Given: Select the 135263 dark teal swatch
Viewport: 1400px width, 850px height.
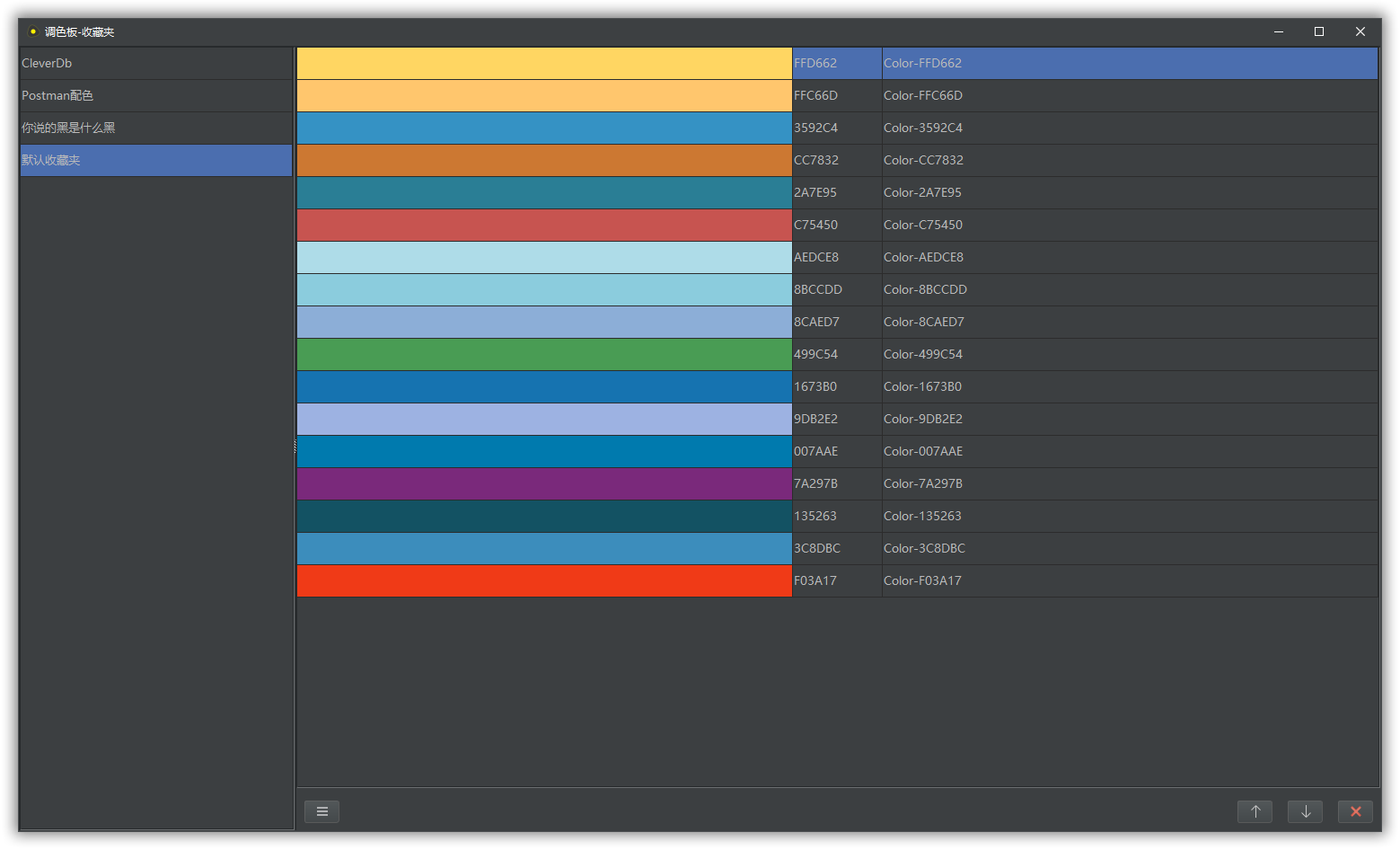Looking at the screenshot, I should [544, 516].
